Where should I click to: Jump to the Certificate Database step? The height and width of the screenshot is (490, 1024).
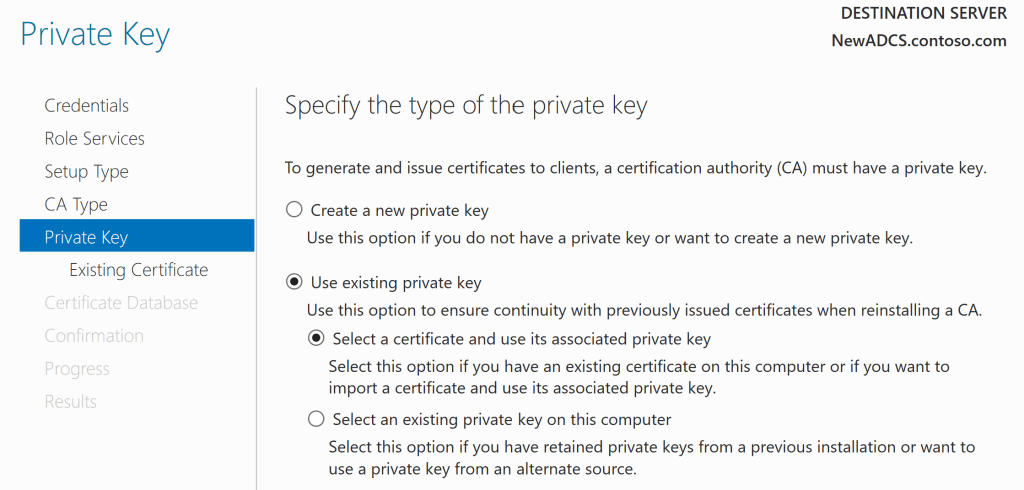tap(121, 303)
